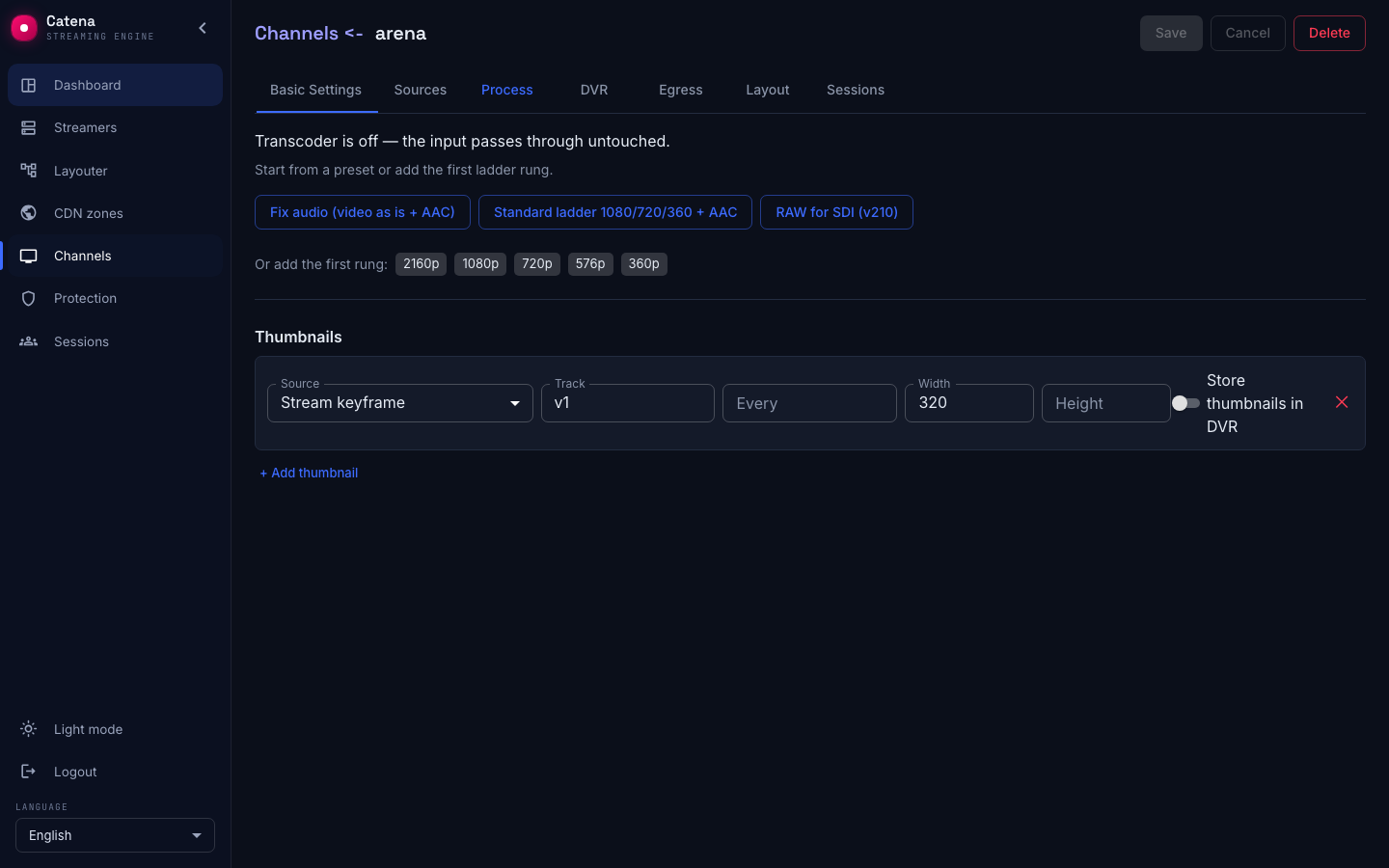1389x868 pixels.
Task: Click the Logout label
Action: [75, 772]
